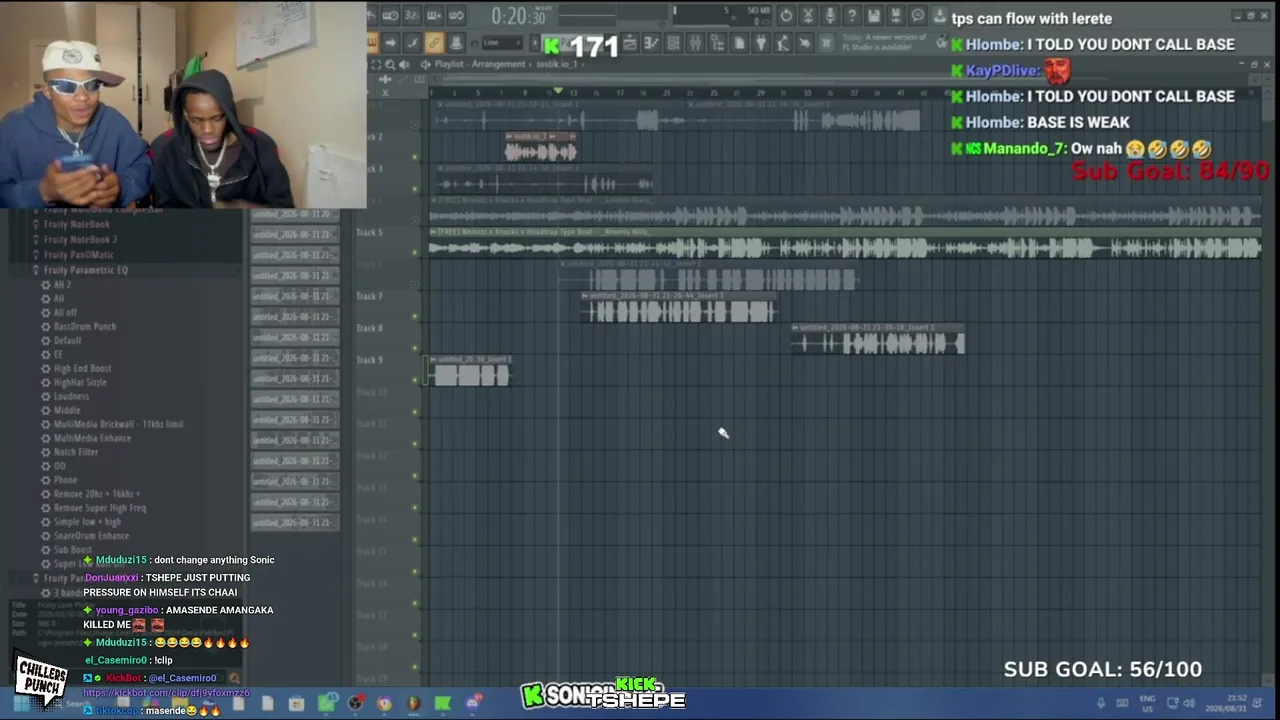Open Chrome from the Windows taskbar

click(x=384, y=704)
